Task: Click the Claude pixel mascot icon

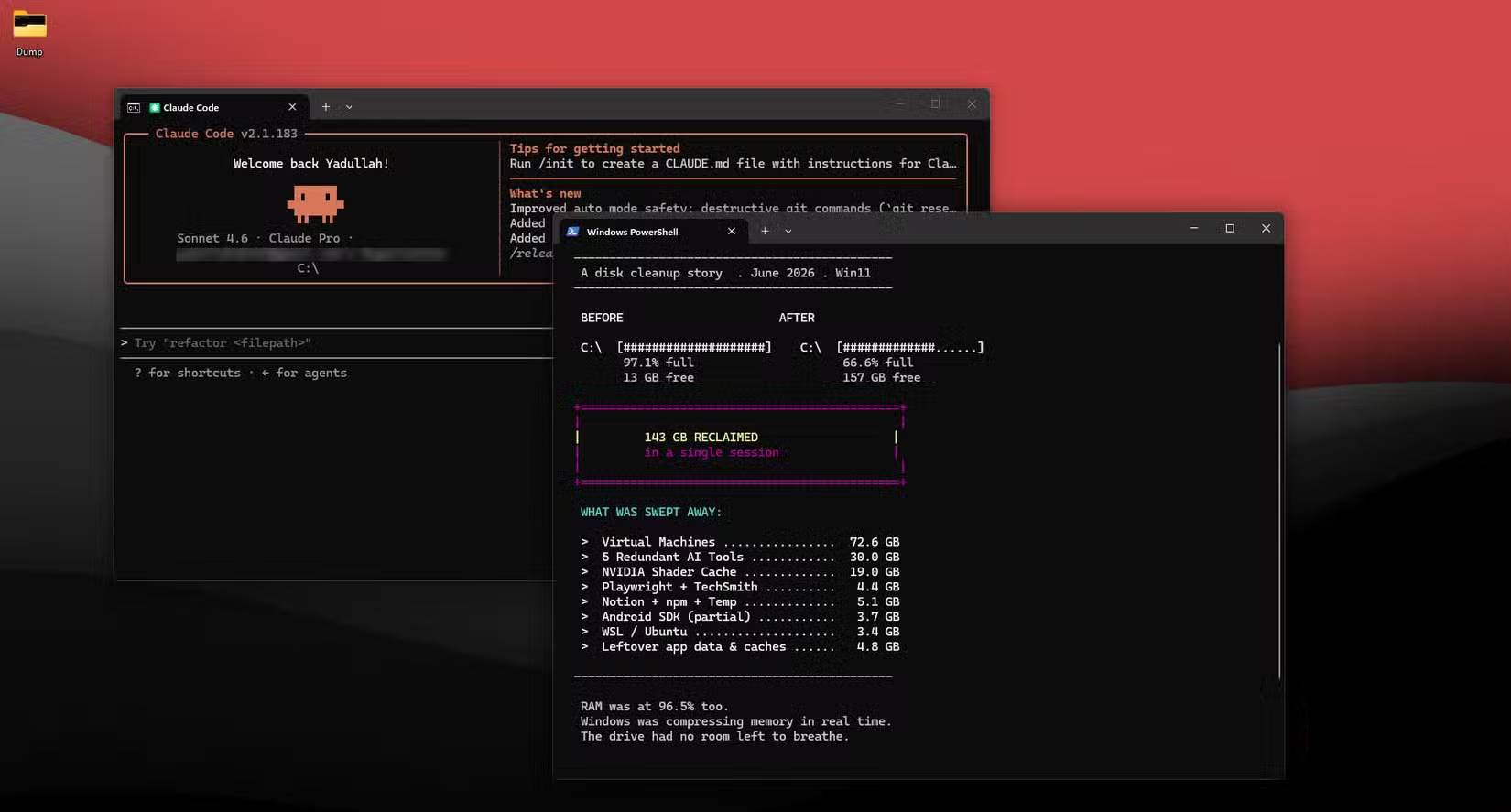Action: [315, 204]
